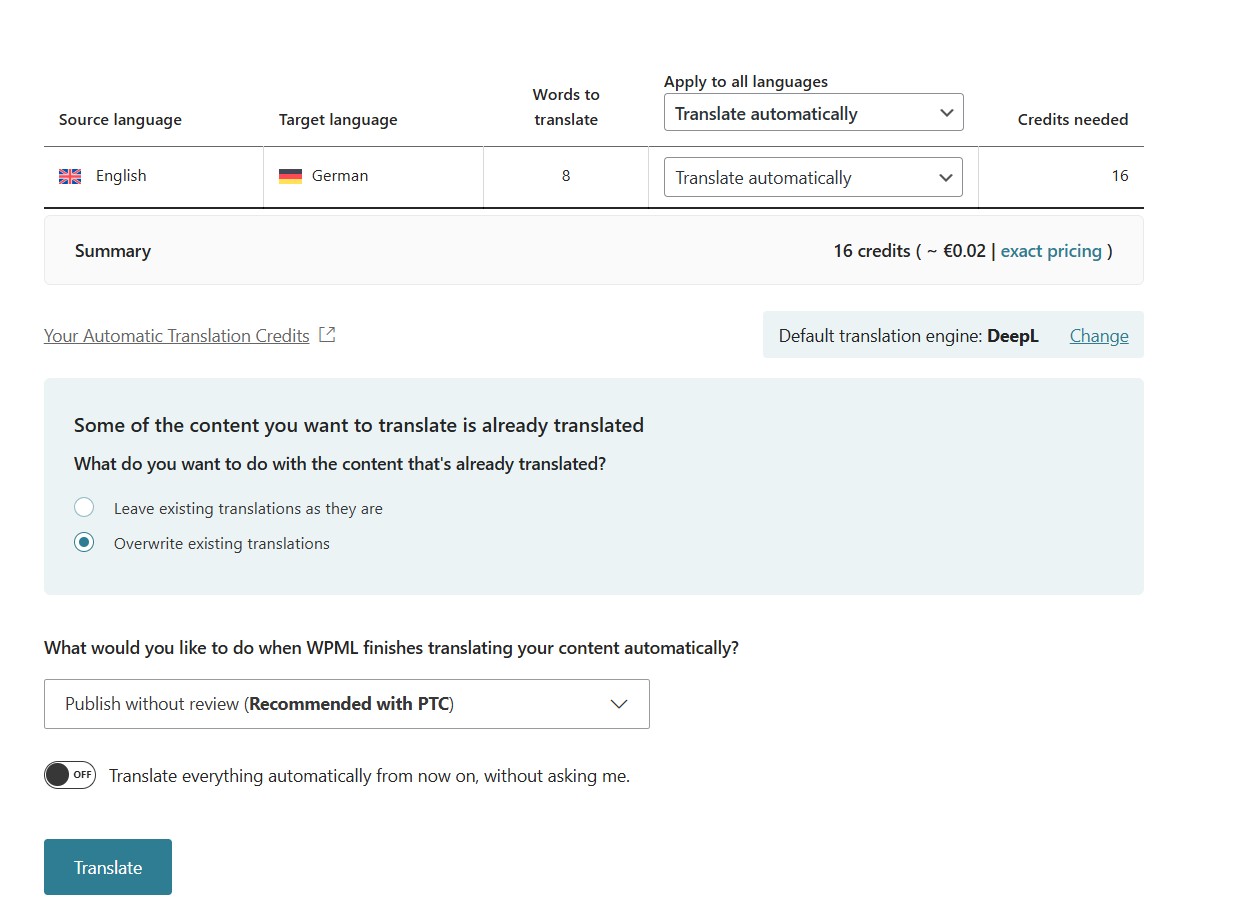This screenshot has width=1253, height=898.
Task: Click the chevron on the Apply to all languages dropdown
Action: [x=946, y=113]
